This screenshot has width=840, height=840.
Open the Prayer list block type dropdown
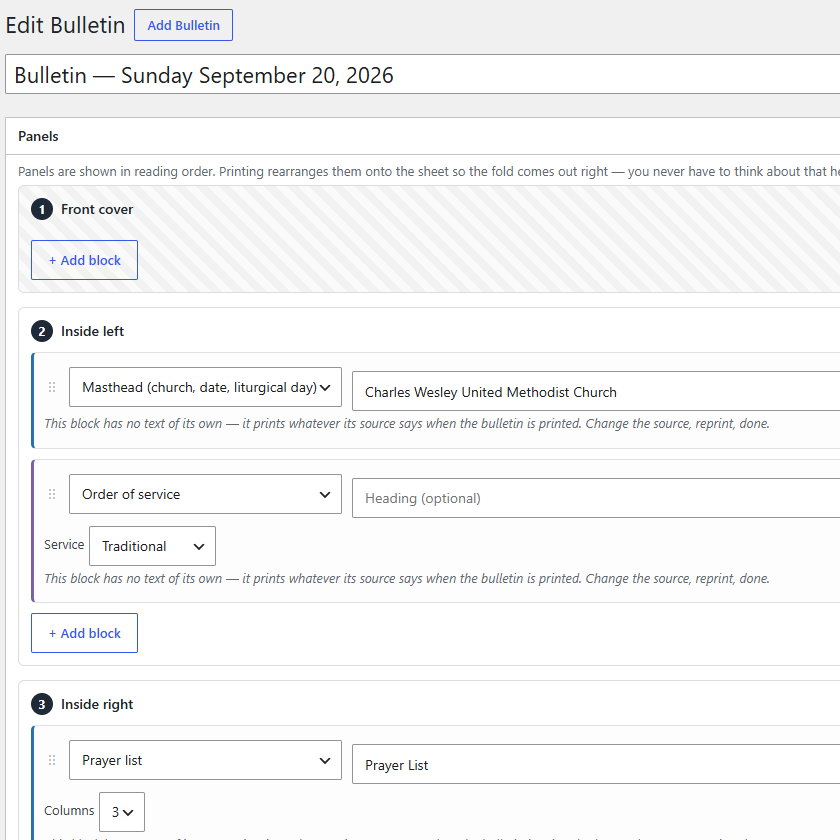click(205, 760)
